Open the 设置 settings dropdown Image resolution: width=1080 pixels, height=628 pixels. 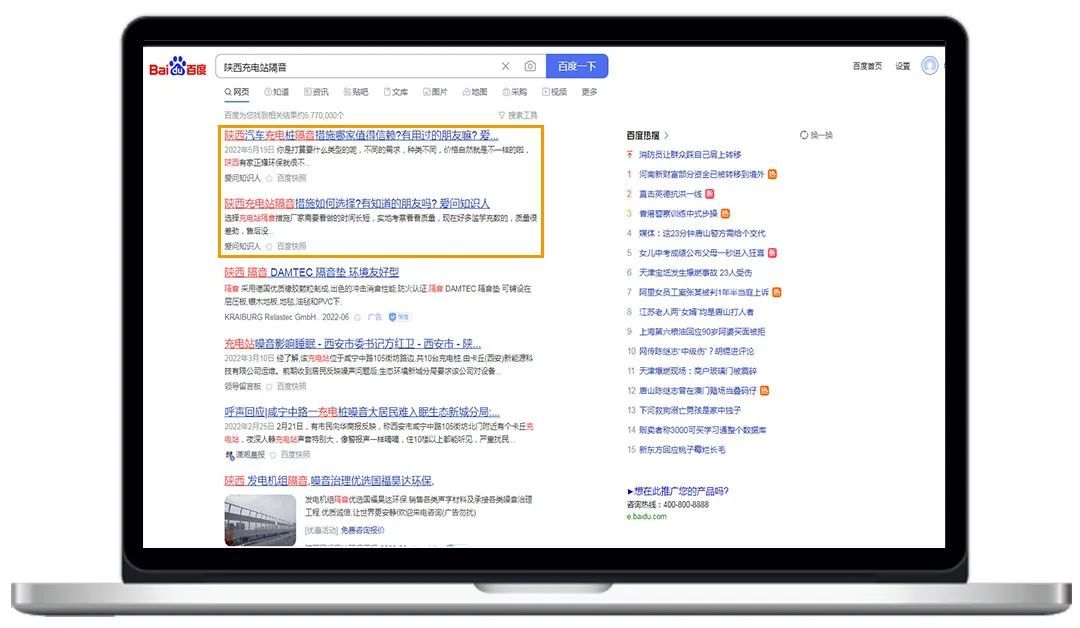(901, 65)
